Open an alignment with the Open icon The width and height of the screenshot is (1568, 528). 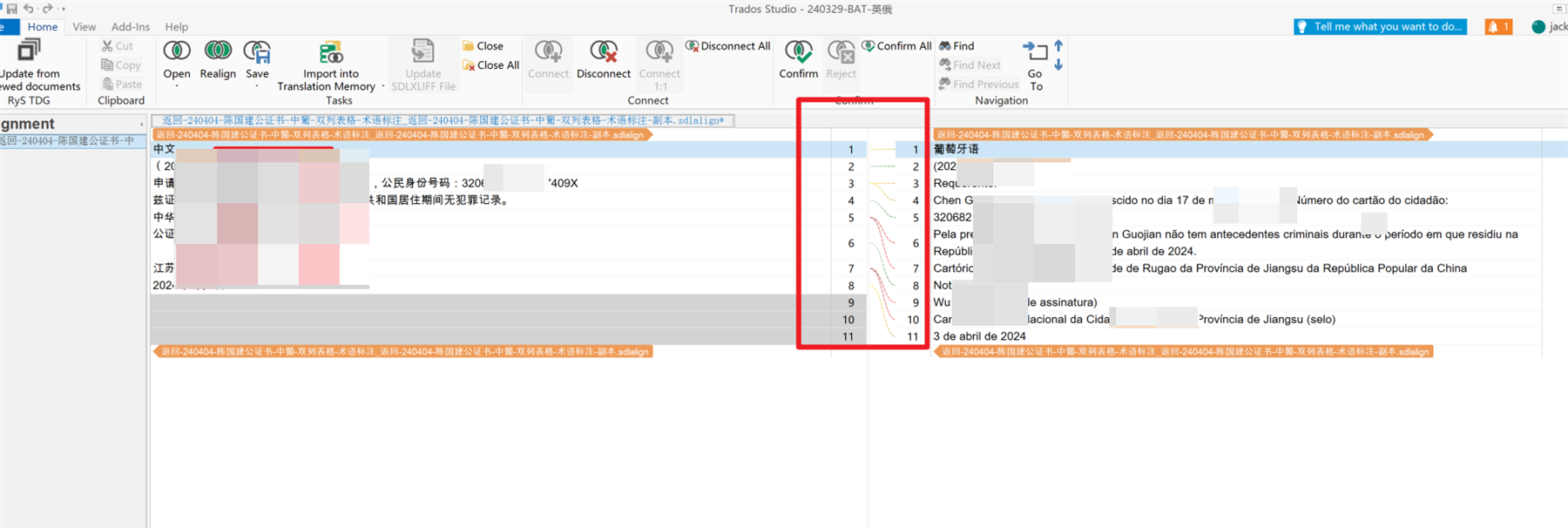[177, 51]
